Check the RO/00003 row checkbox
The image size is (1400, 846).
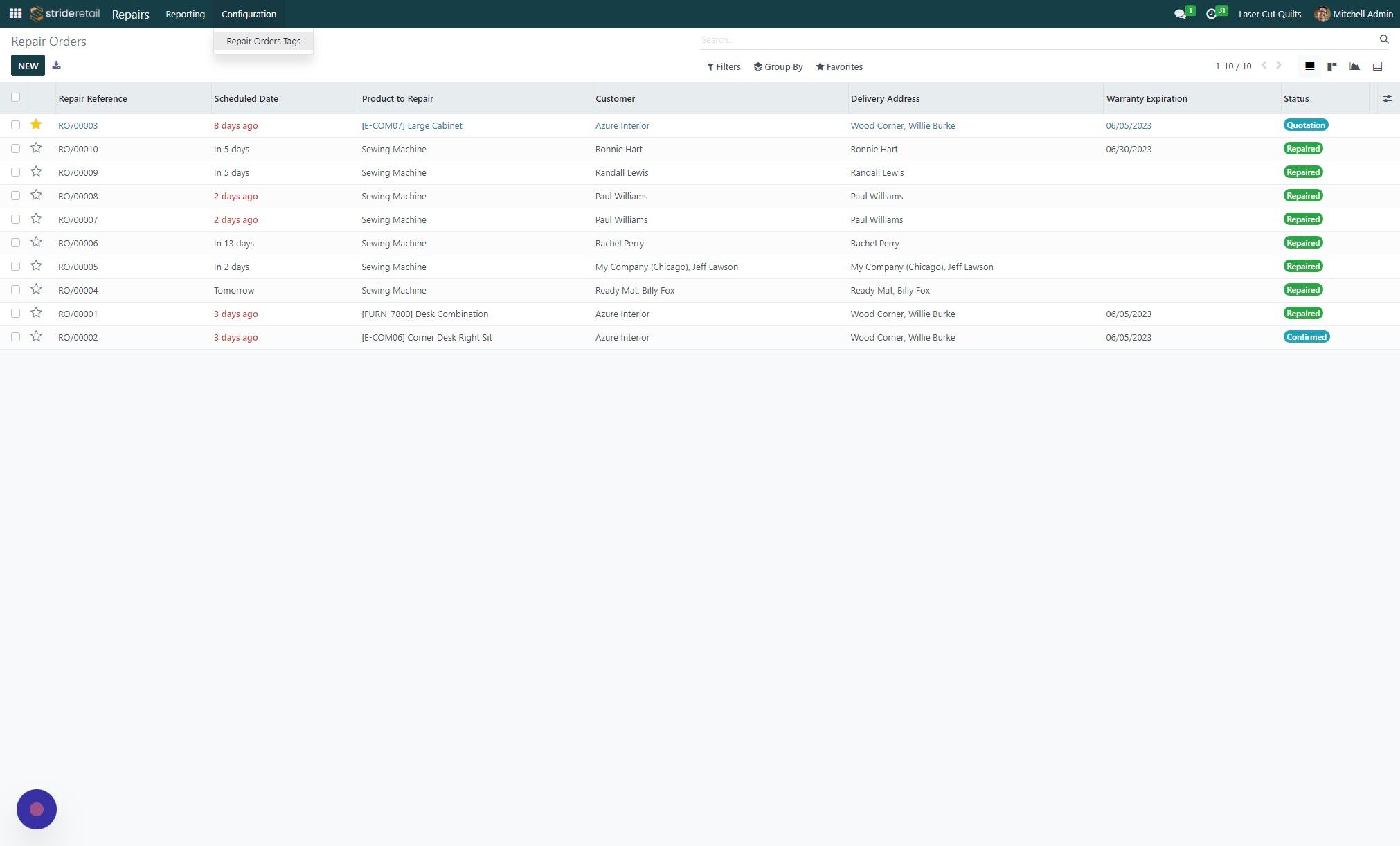pyautogui.click(x=15, y=125)
